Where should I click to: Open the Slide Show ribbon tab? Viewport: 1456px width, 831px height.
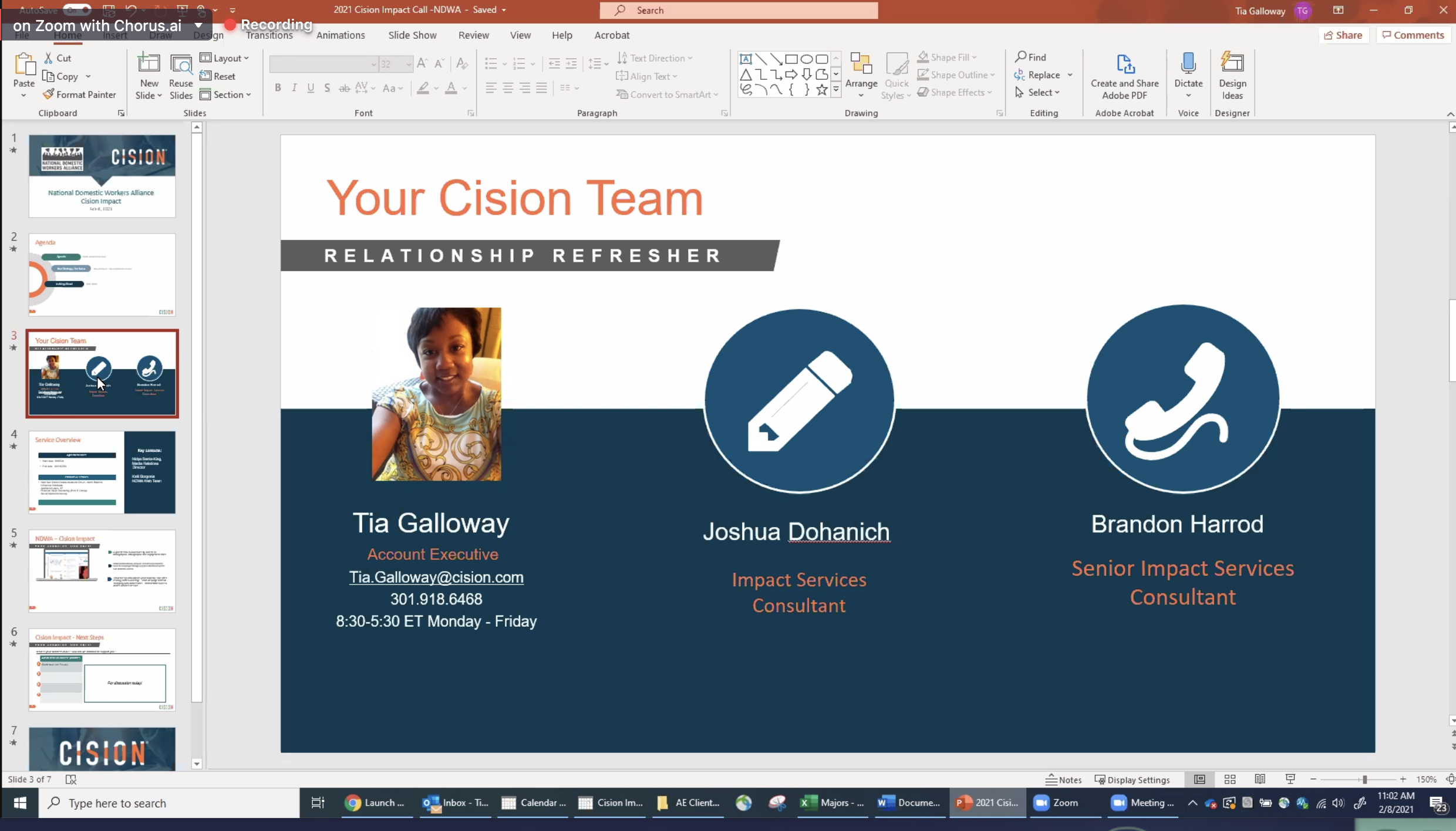click(x=412, y=35)
